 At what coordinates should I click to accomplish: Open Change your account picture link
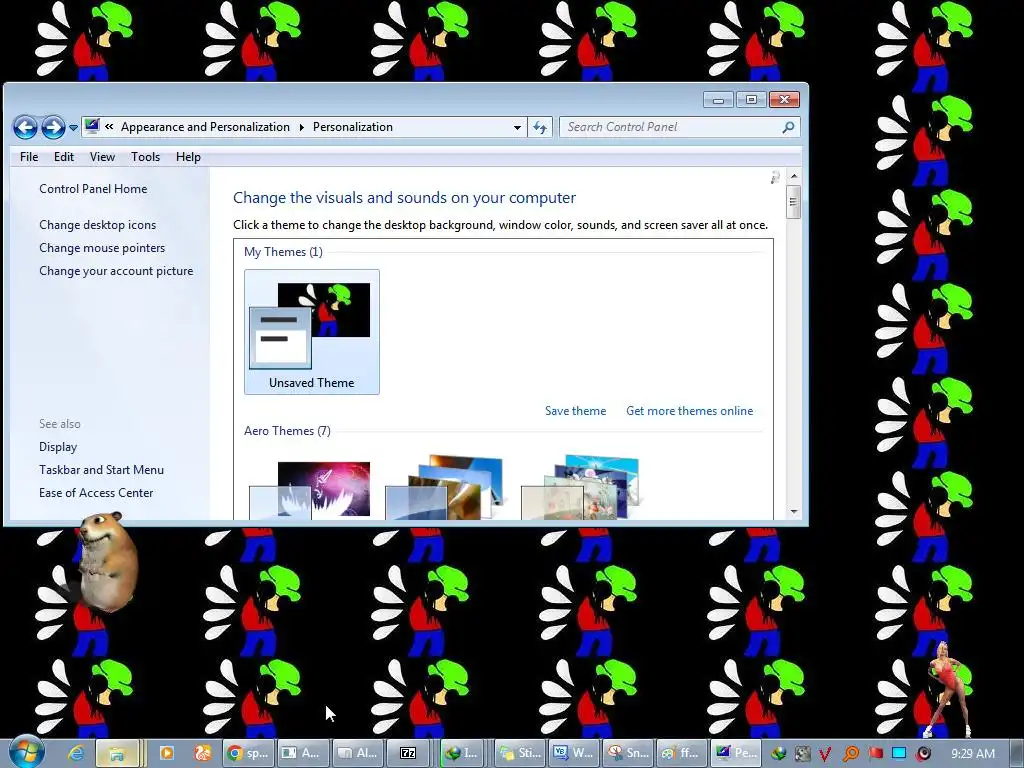[x=116, y=271]
